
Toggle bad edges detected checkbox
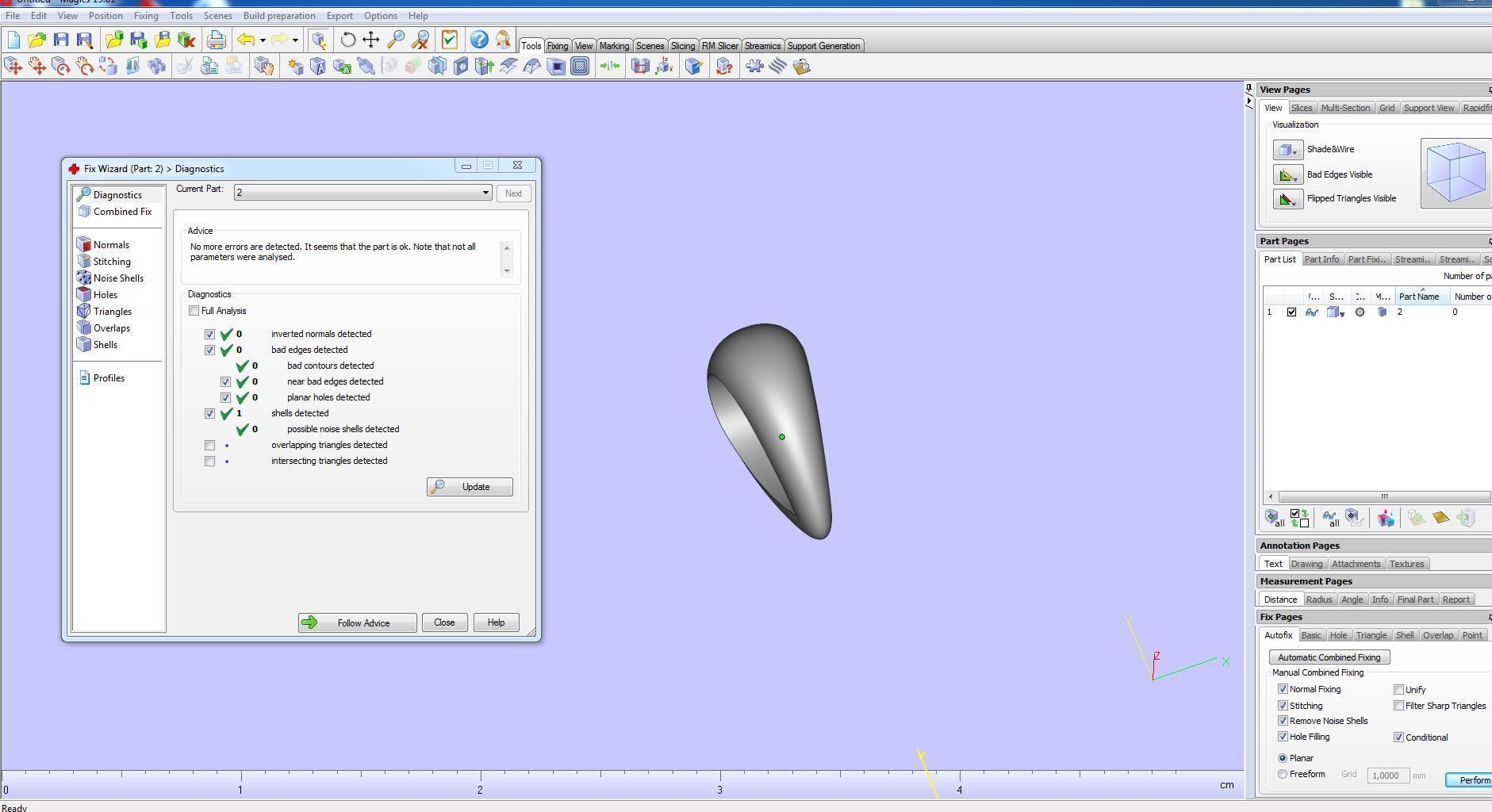pos(209,350)
